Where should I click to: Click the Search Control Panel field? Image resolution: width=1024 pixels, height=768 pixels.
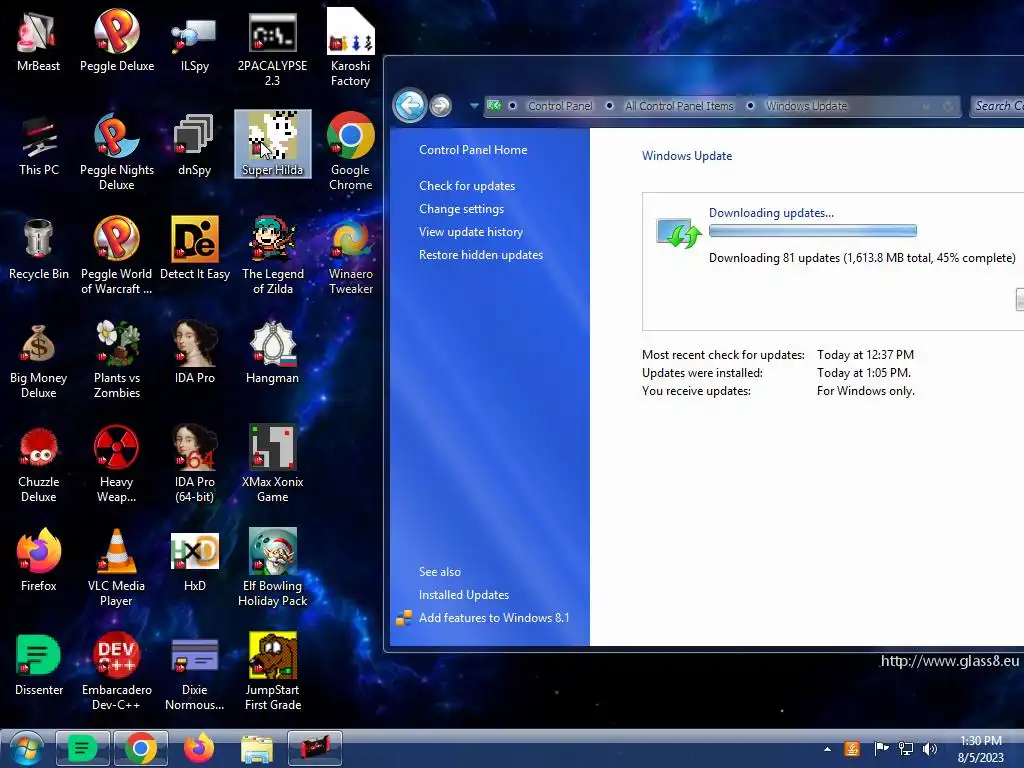[997, 106]
